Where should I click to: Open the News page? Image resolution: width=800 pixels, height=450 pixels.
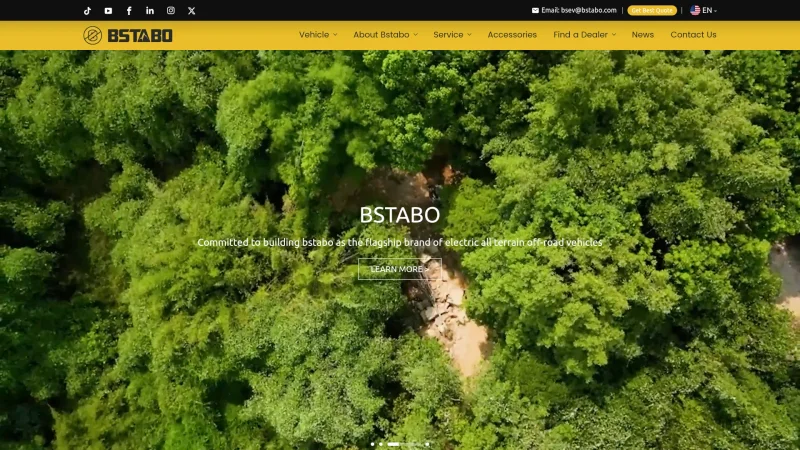tap(642, 35)
